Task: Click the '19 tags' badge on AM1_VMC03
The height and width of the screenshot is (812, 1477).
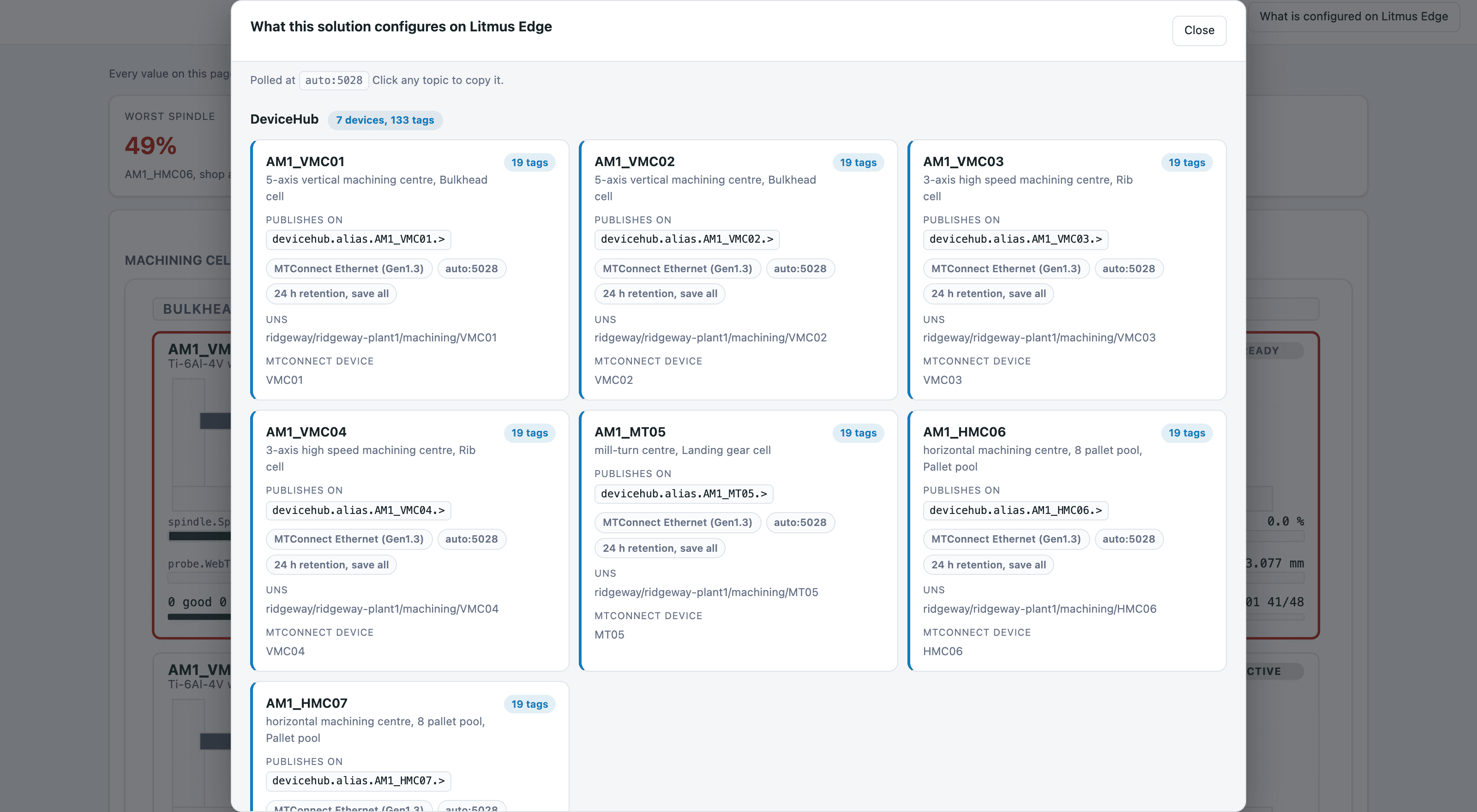Action: pos(1186,162)
